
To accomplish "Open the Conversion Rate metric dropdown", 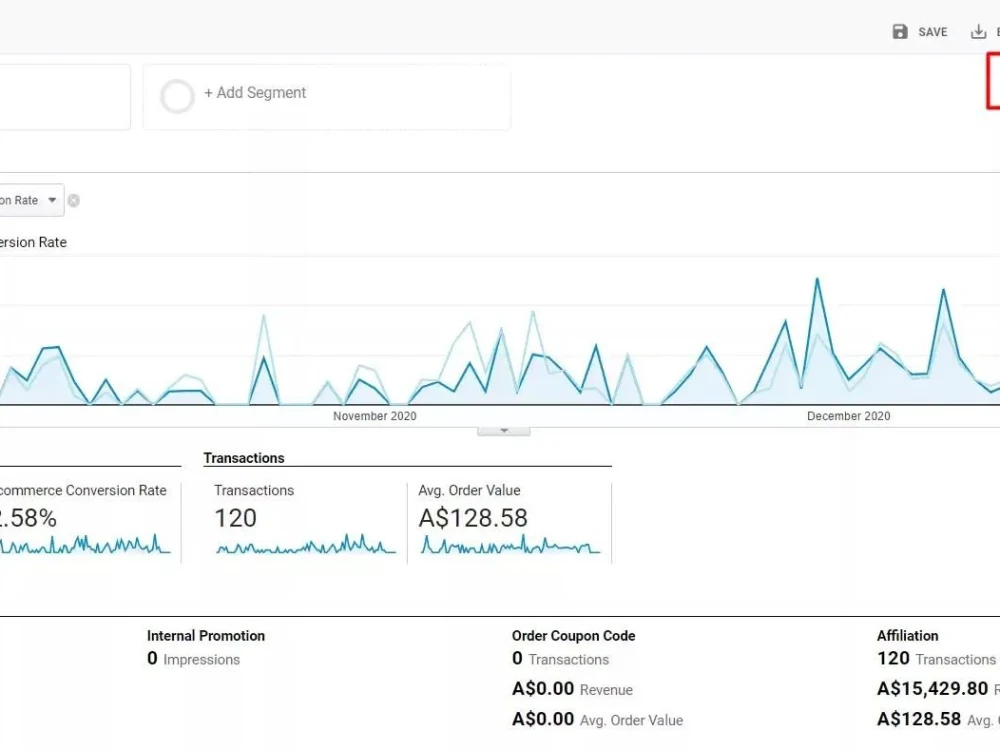I will coord(31,200).
